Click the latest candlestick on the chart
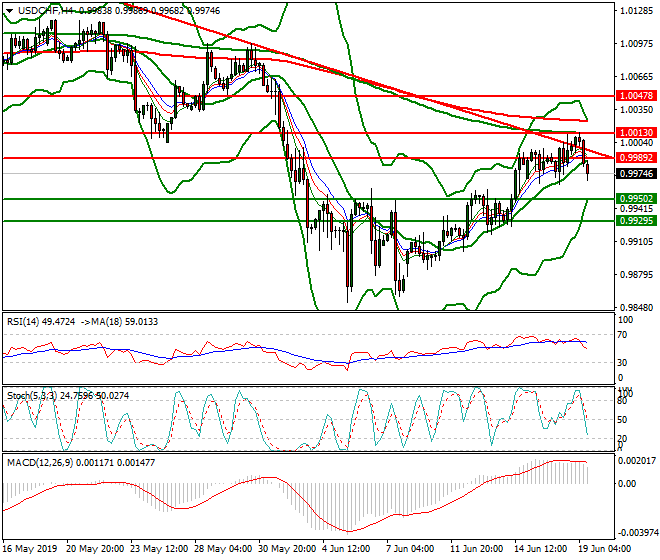 [588, 170]
